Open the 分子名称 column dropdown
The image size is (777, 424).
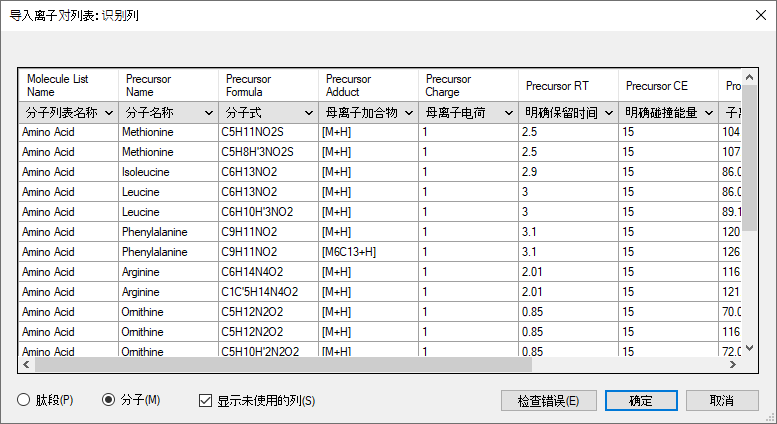click(208, 113)
